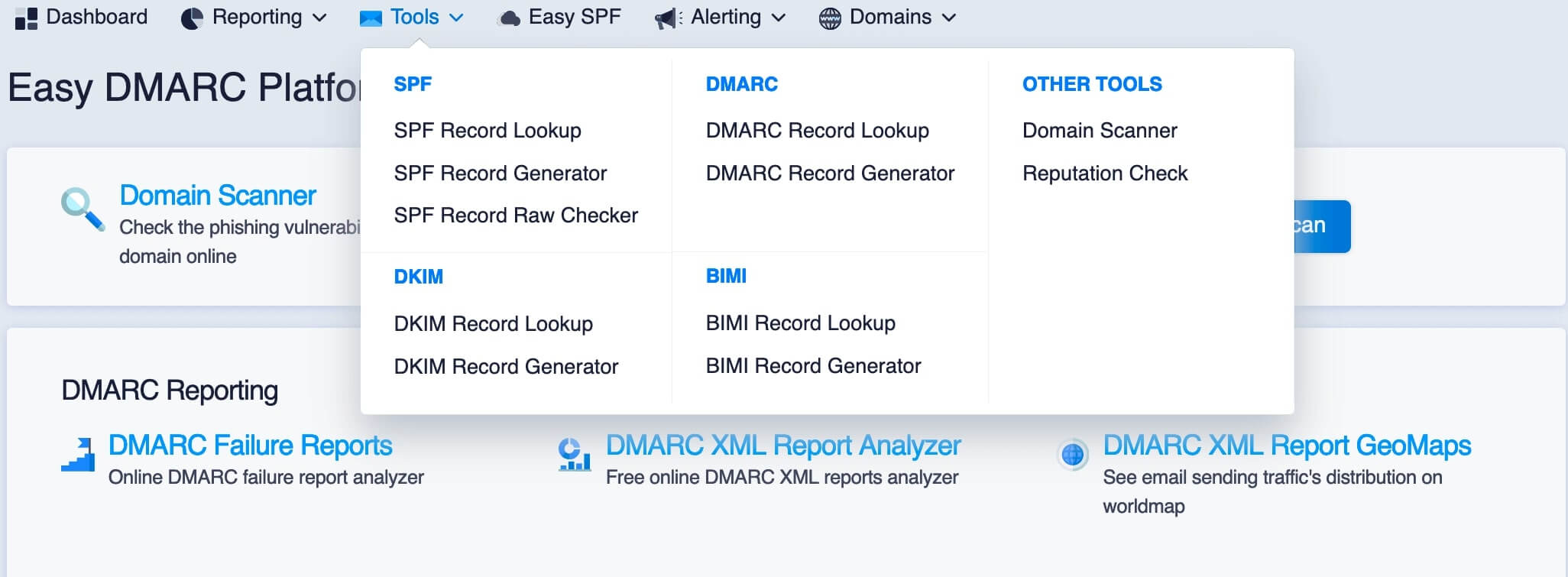This screenshot has height=577, width=1568.
Task: Click the XML Report Analyzer chart icon
Action: click(575, 454)
